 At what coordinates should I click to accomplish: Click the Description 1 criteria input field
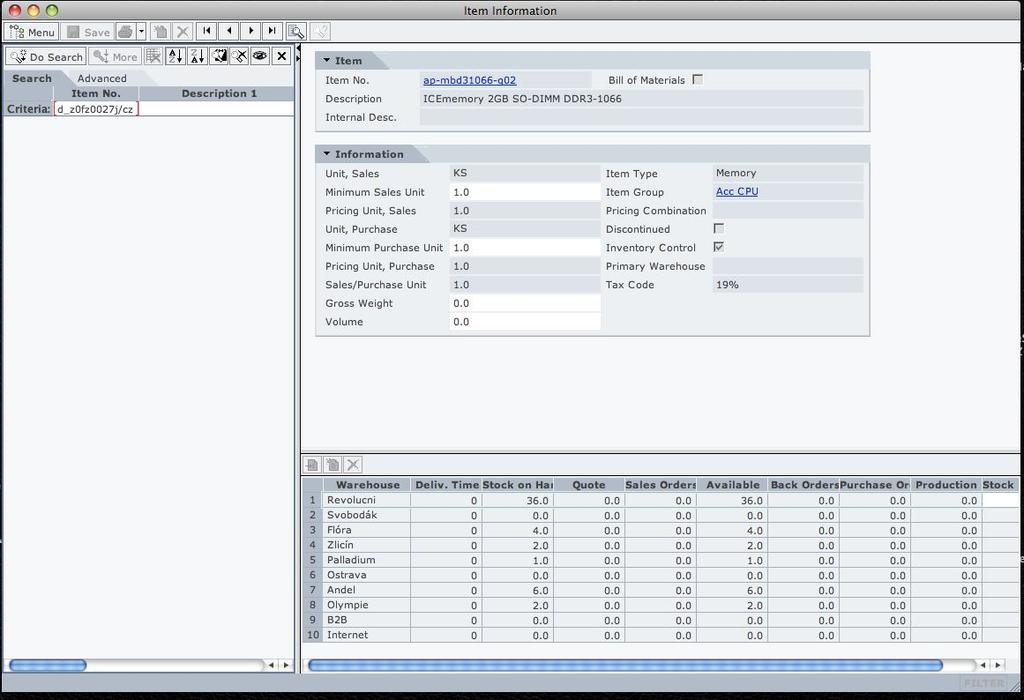click(x=216, y=109)
